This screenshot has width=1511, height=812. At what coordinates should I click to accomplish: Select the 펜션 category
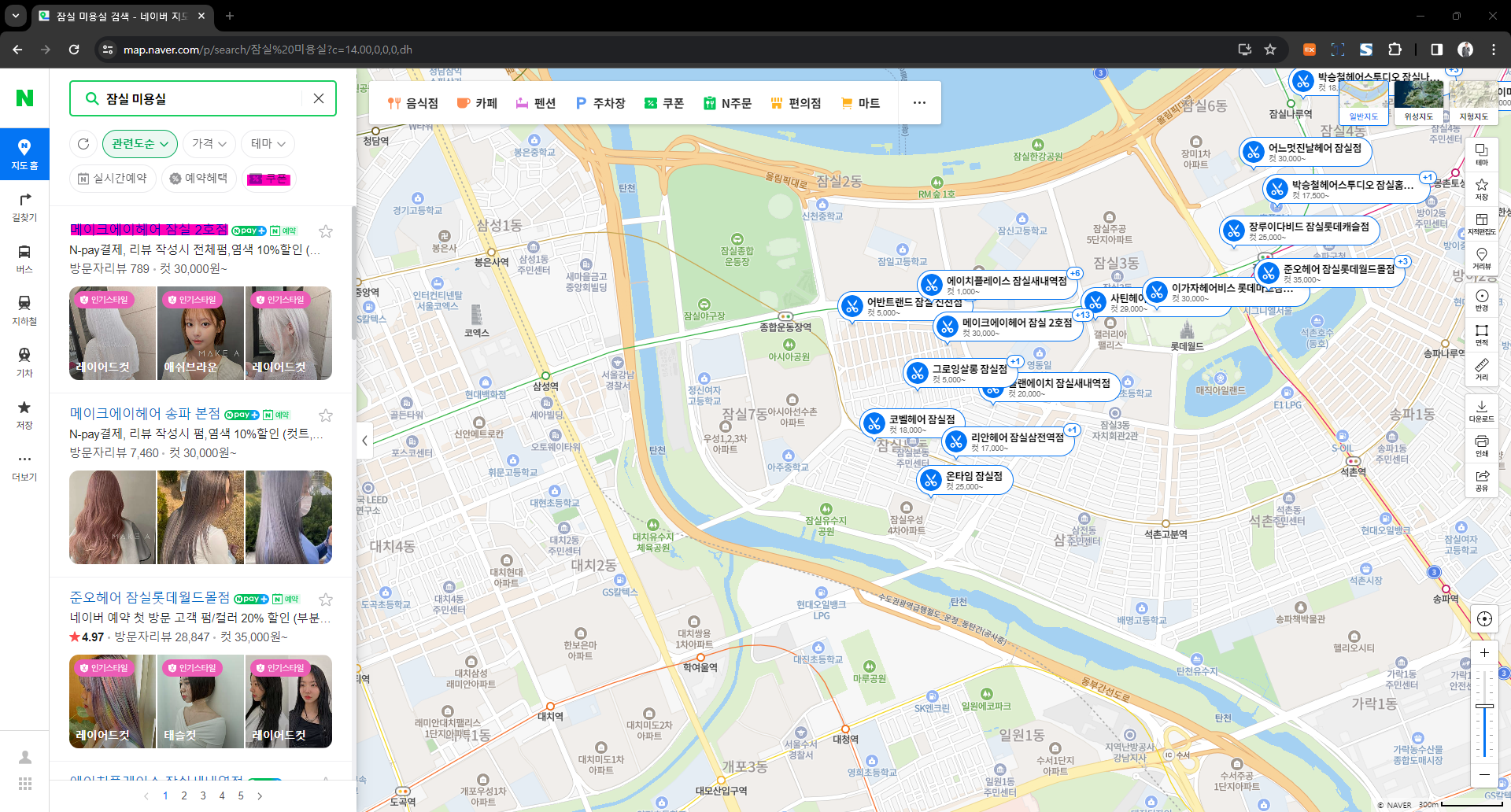tap(536, 103)
